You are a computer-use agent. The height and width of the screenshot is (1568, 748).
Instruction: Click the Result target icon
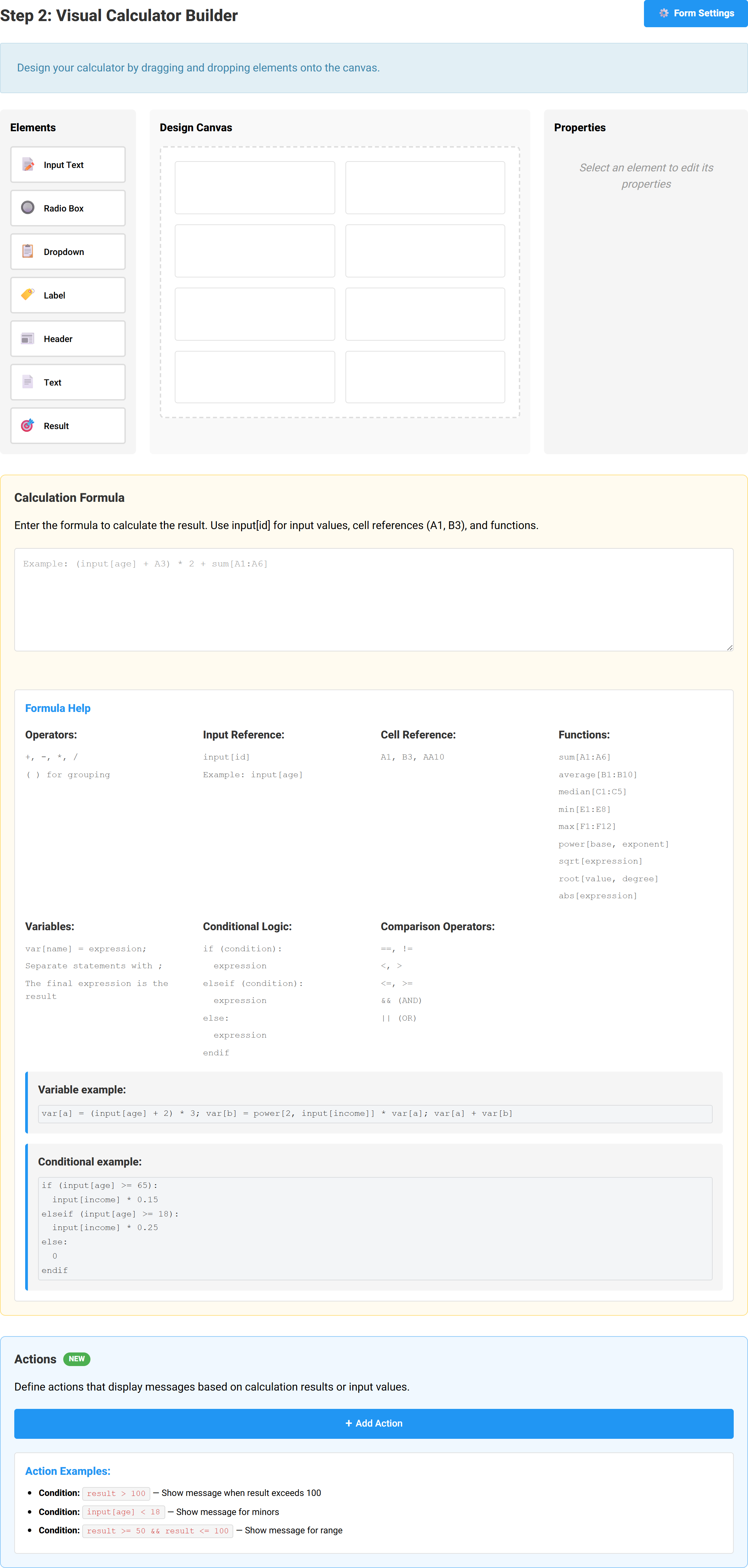click(28, 425)
